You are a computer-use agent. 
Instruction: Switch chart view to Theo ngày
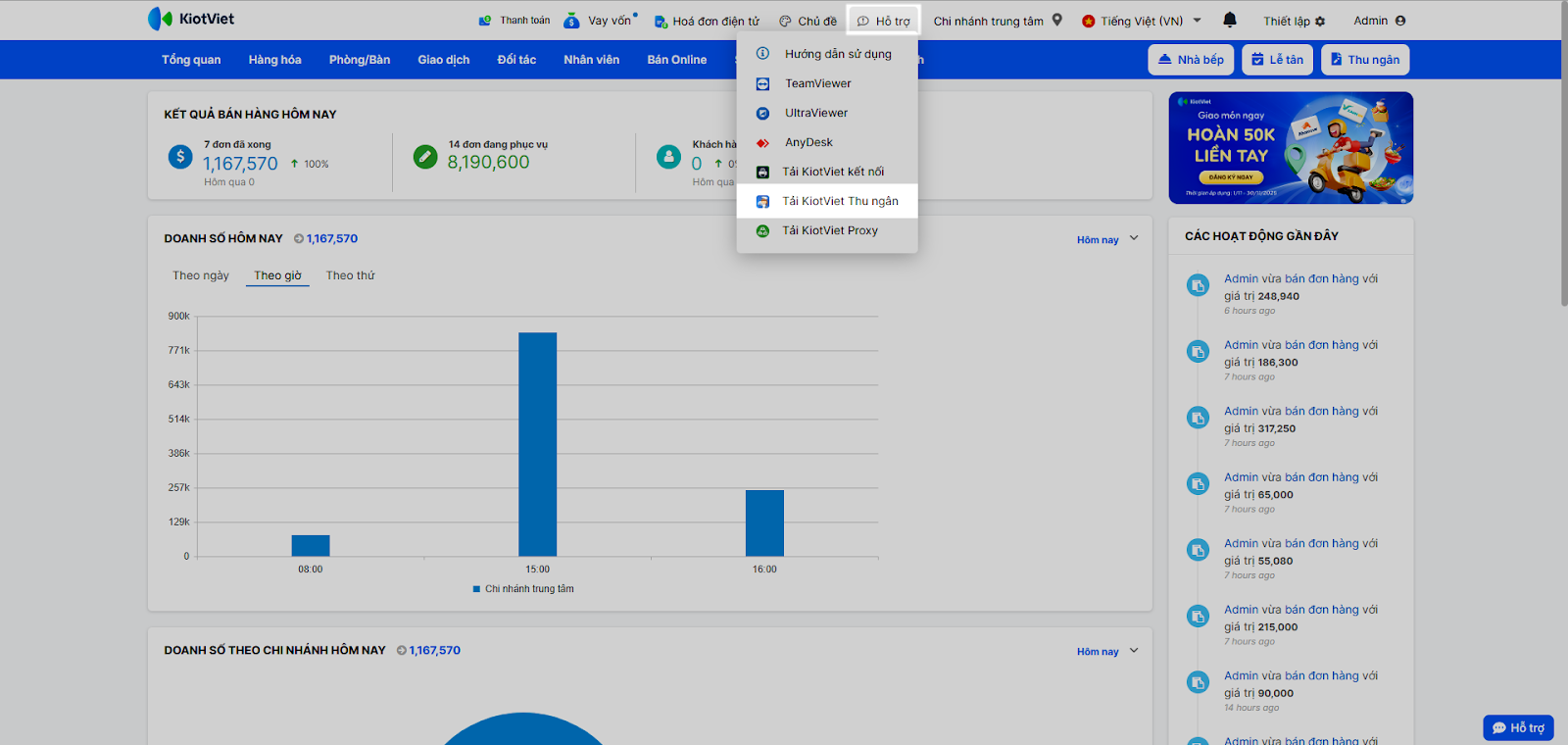tap(201, 275)
